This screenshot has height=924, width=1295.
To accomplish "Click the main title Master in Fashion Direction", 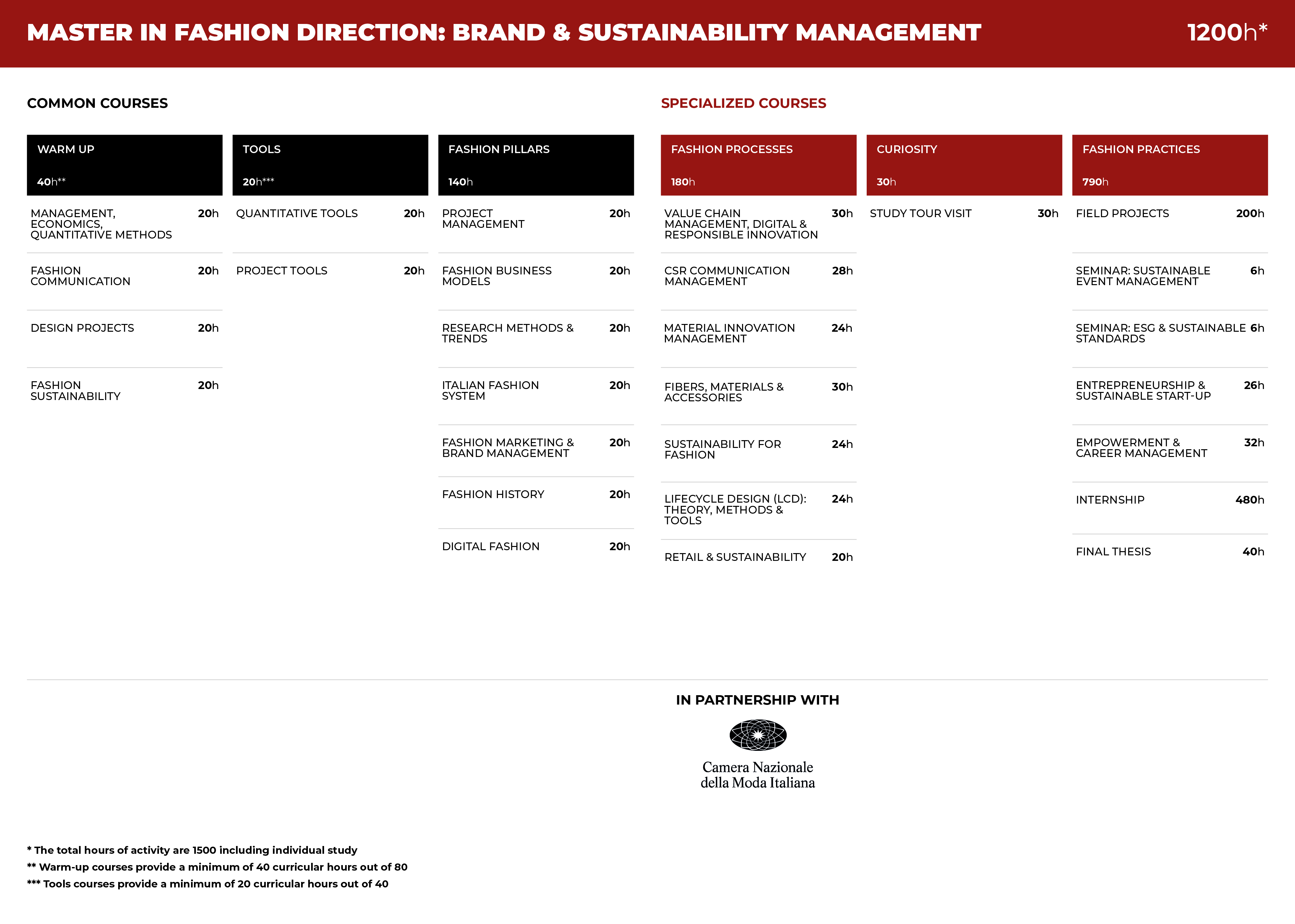I will pyautogui.click(x=503, y=32).
